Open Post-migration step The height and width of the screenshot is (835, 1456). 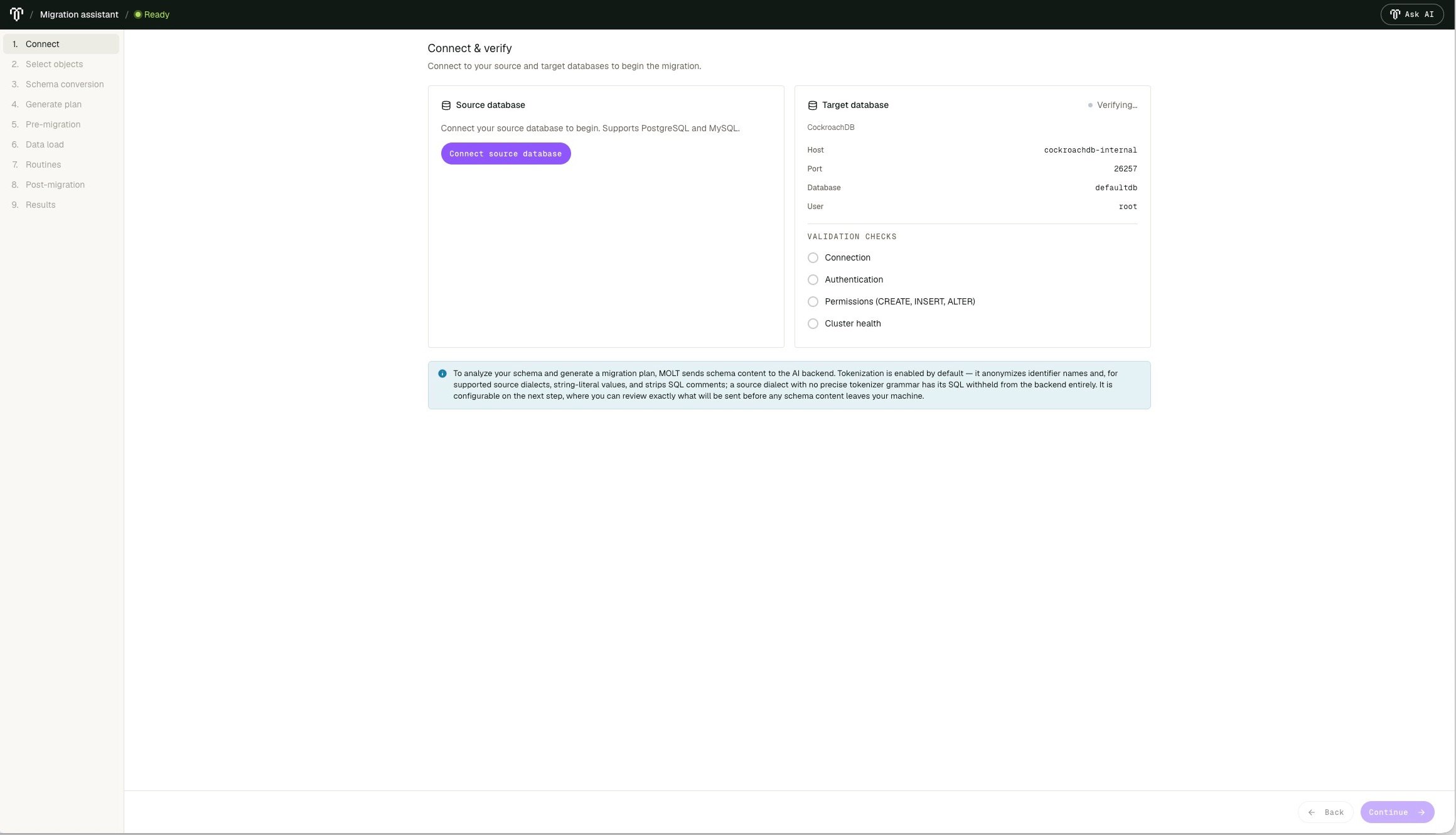[x=61, y=185]
